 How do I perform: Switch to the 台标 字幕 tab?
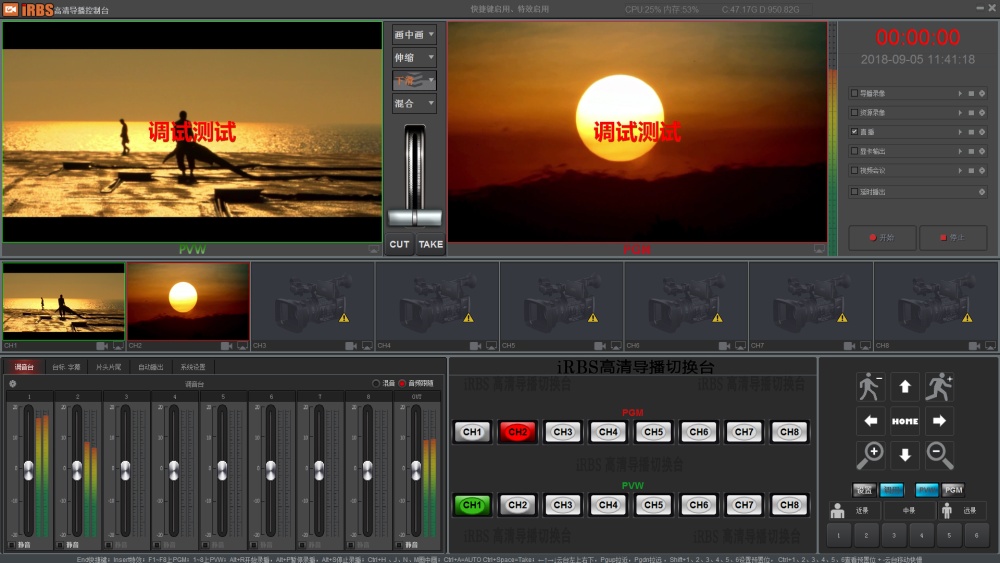(66, 367)
